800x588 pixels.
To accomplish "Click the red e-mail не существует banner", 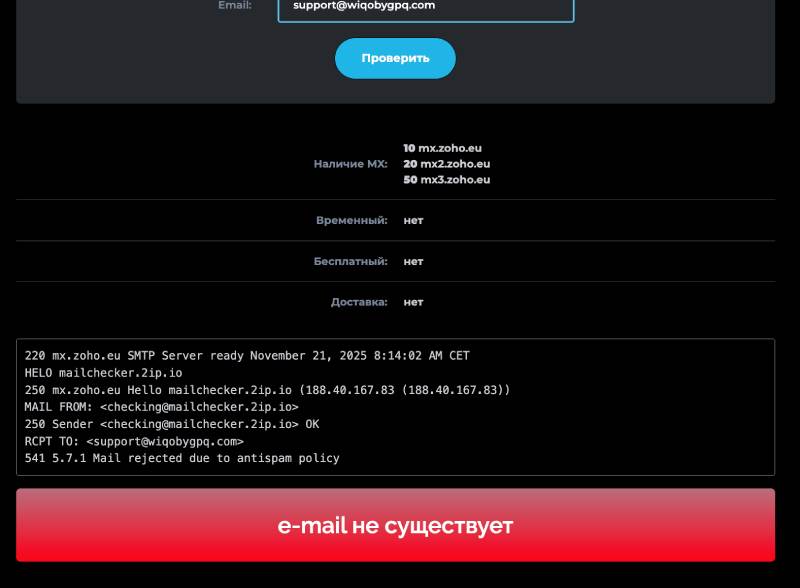I will point(395,525).
